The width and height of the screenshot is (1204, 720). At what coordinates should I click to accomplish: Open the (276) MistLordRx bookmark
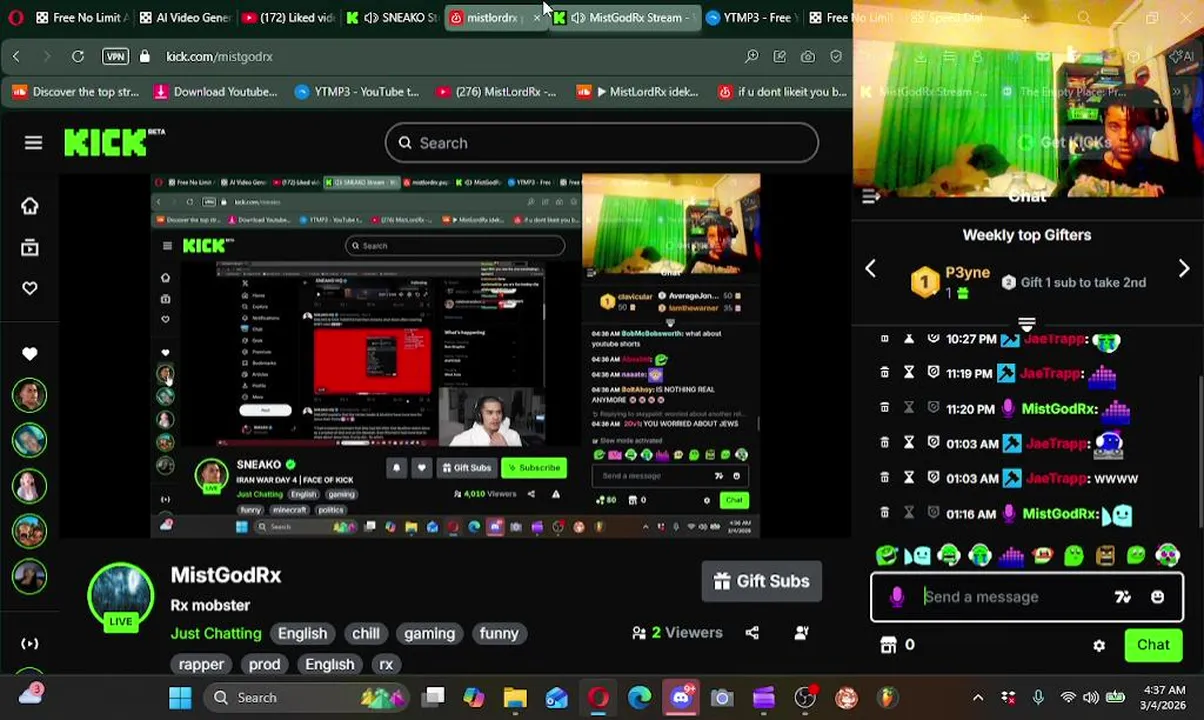click(496, 92)
